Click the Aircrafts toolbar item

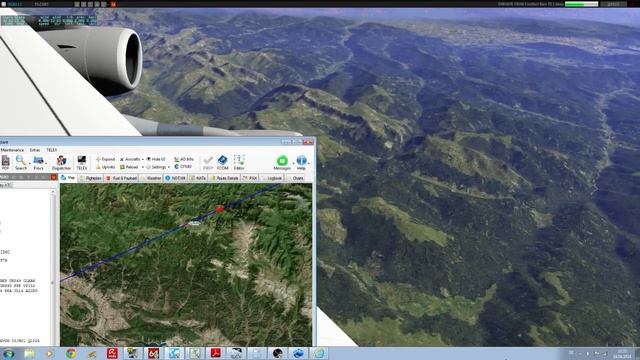pyautogui.click(x=130, y=159)
